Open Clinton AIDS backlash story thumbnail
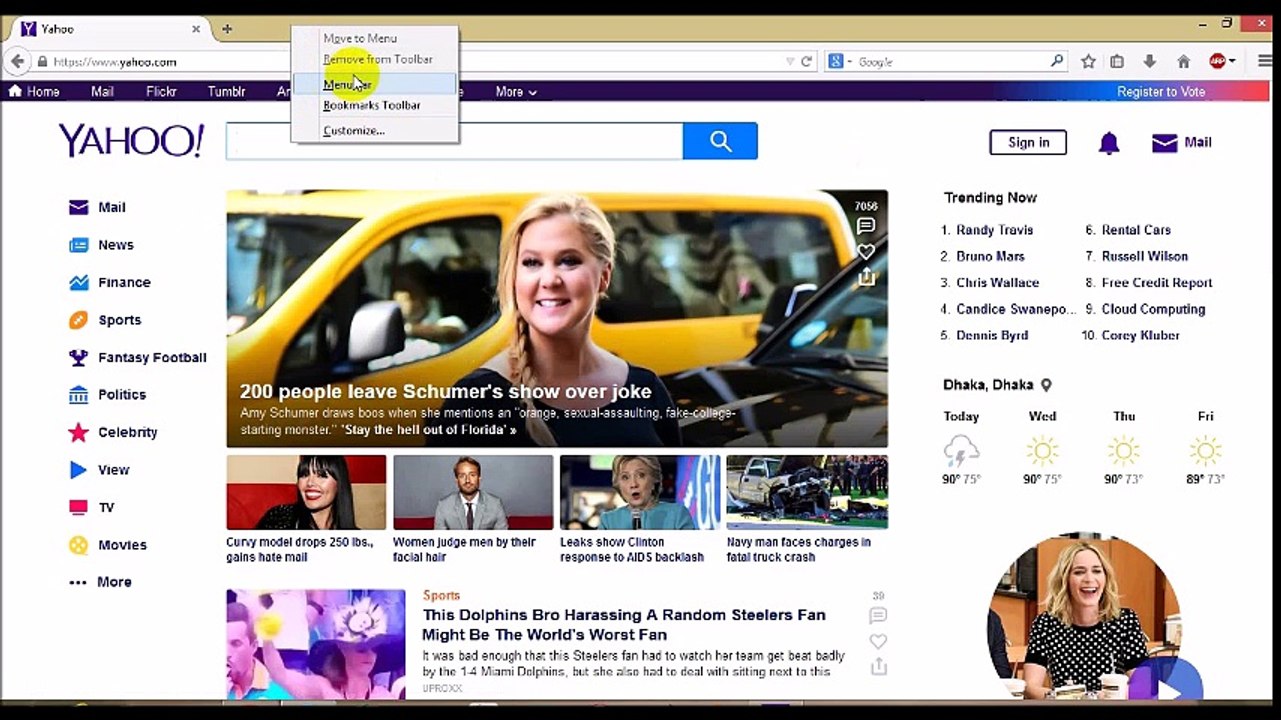1281x720 pixels. (640, 492)
